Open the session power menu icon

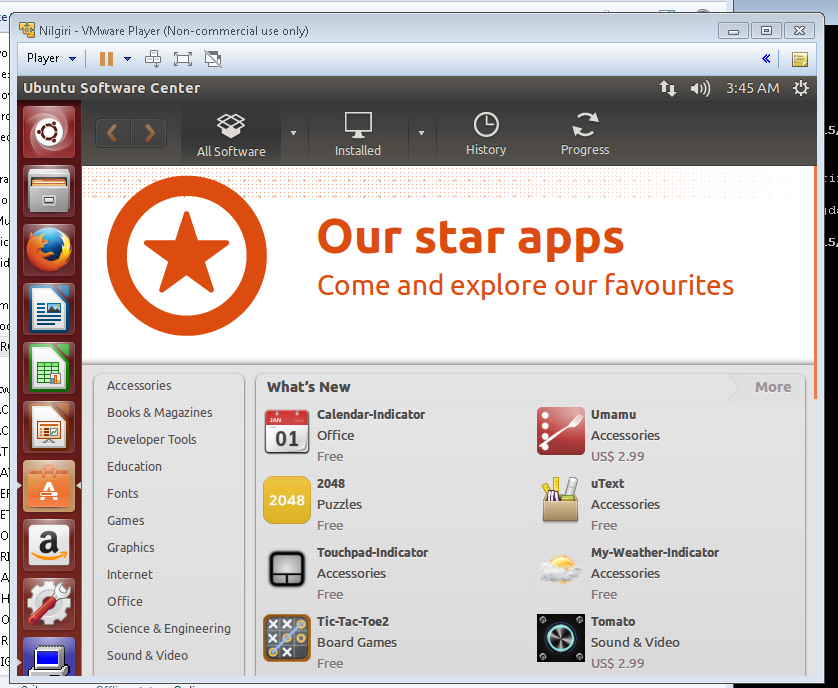(x=801, y=88)
